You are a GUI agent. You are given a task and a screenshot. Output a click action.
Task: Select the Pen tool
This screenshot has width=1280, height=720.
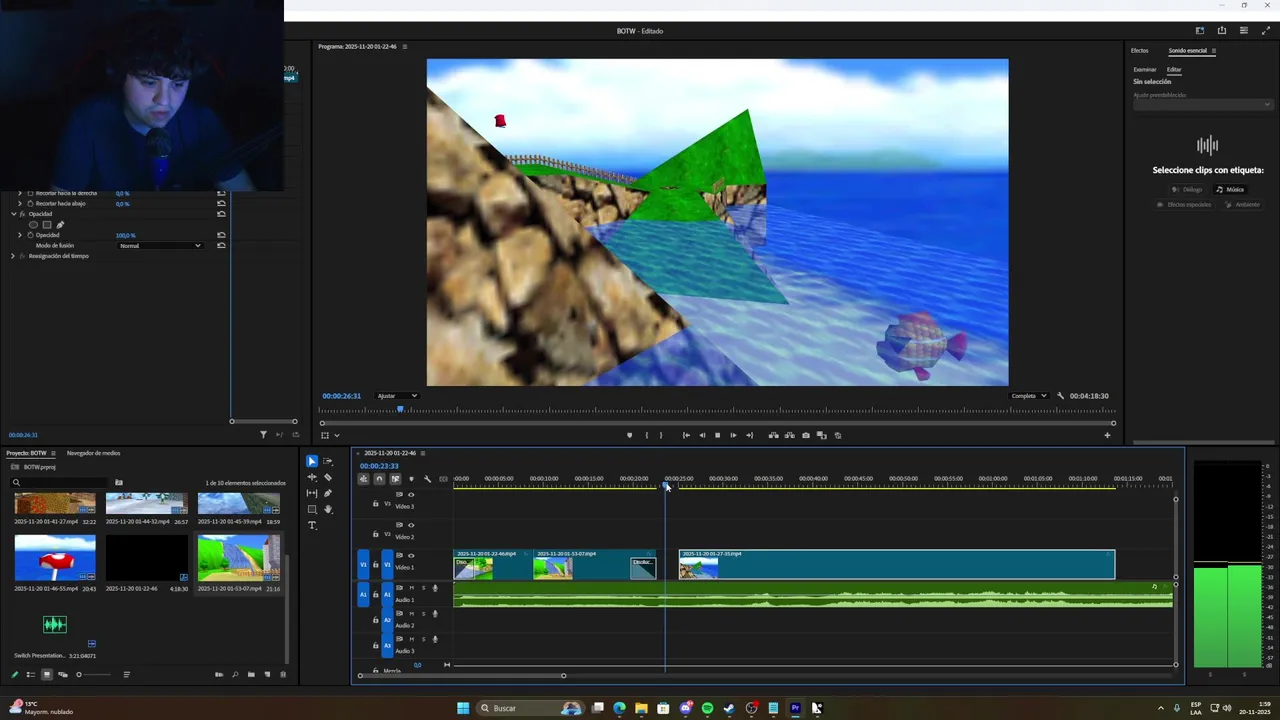point(328,493)
